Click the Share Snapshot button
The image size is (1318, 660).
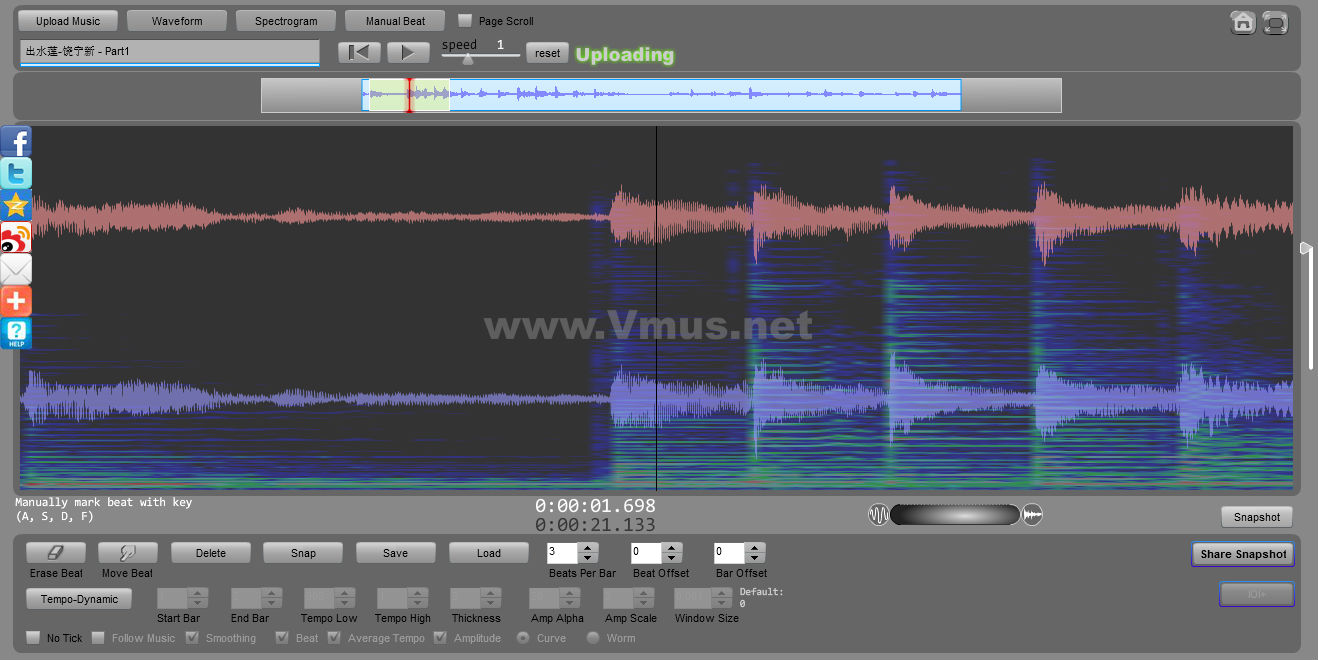pos(1243,554)
